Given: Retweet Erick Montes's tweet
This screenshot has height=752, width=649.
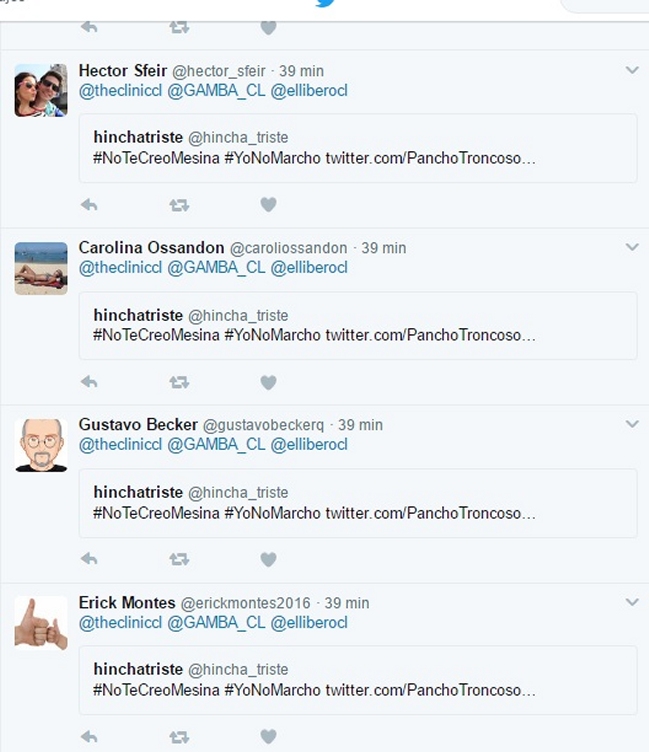Looking at the screenshot, I should 179,737.
